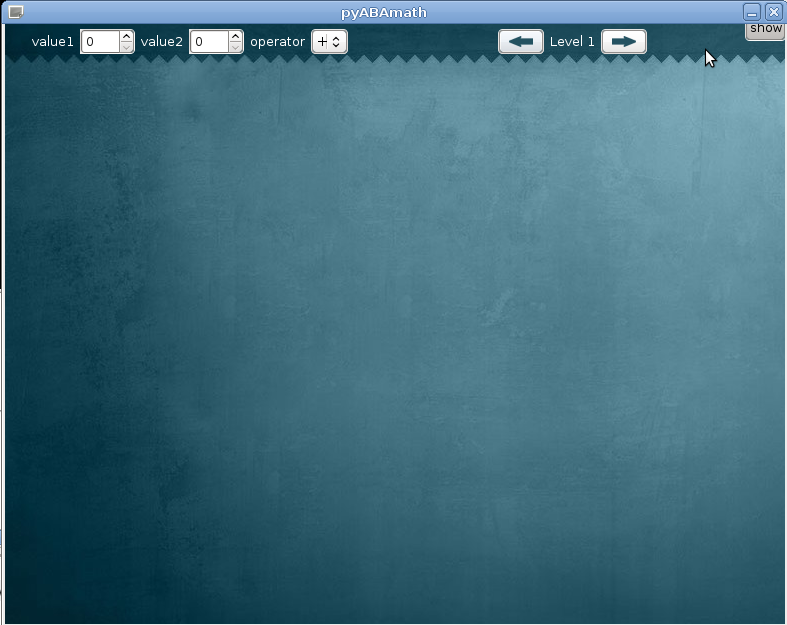Viewport: 787px width, 625px height.
Task: Increment value2 using its up arrow
Action: click(x=236, y=36)
